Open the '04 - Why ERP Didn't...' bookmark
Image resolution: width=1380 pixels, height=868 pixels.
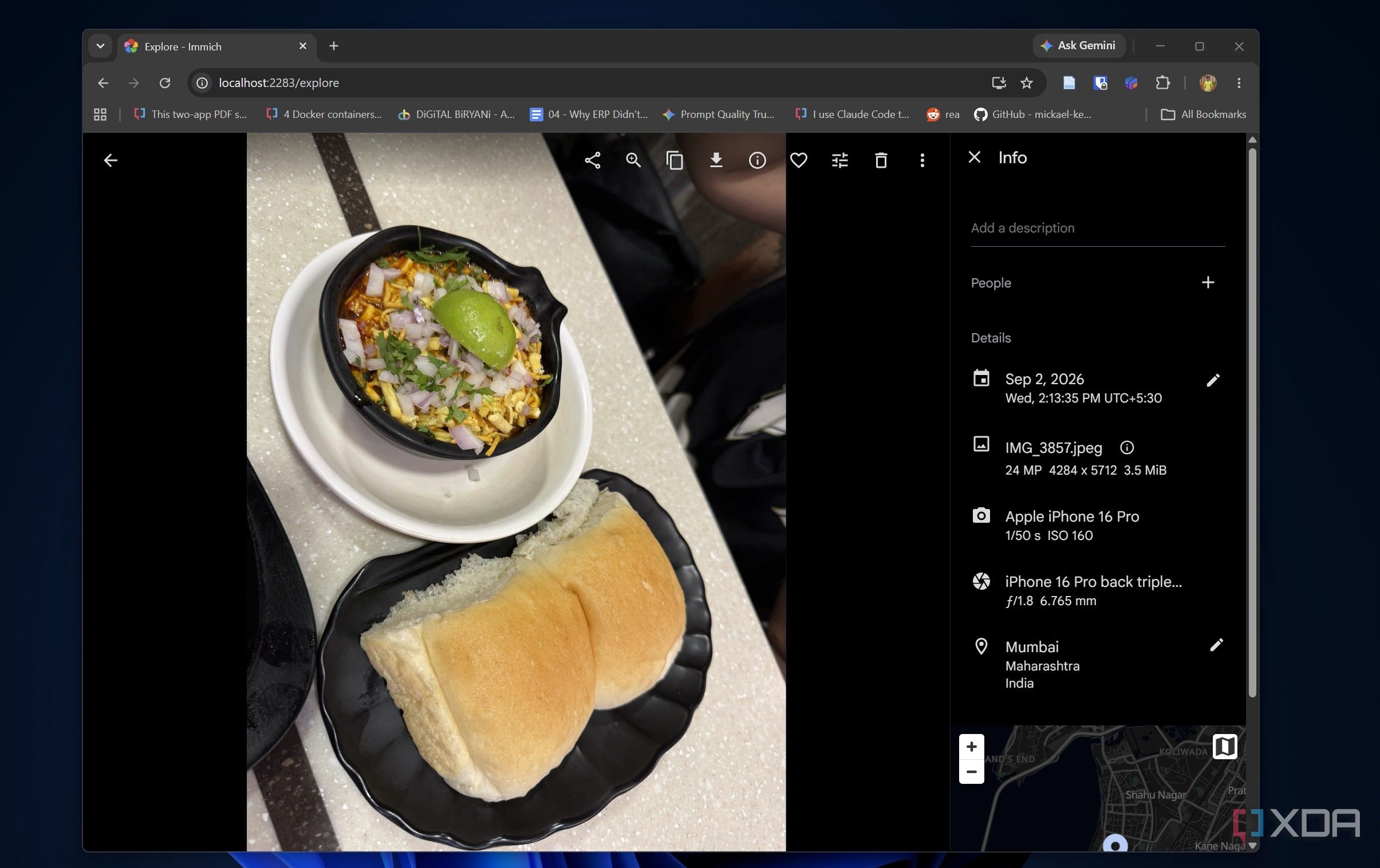[x=589, y=115]
